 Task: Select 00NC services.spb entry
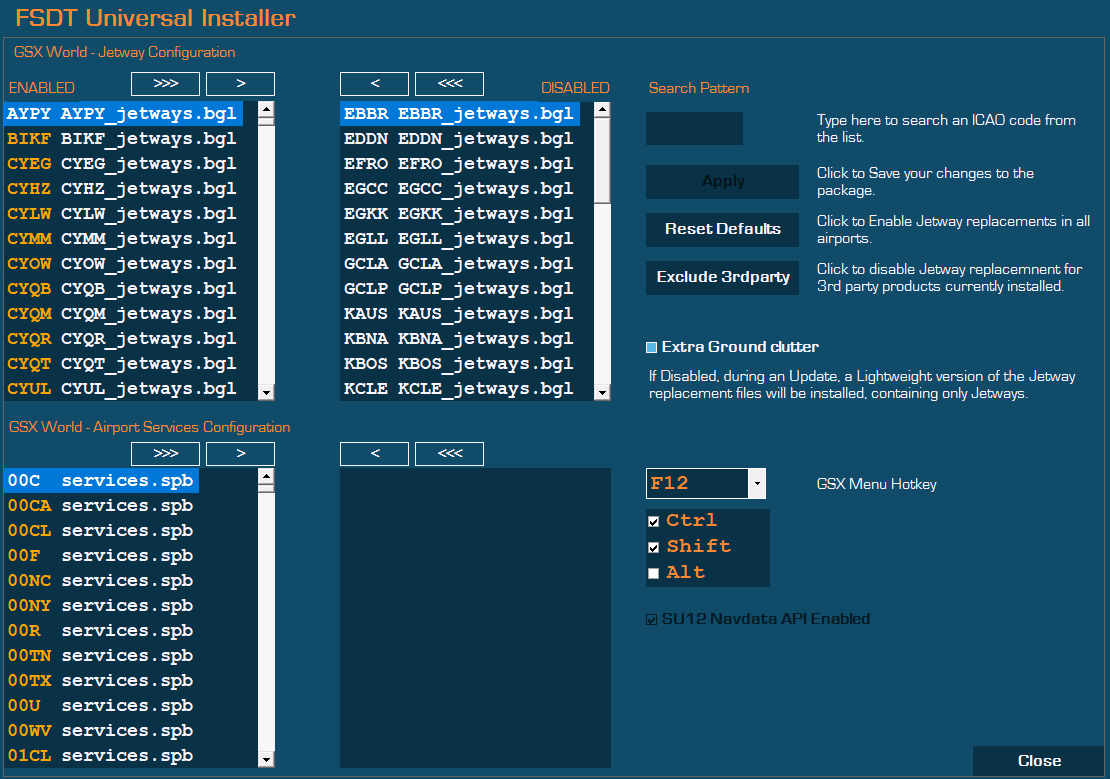[101, 581]
